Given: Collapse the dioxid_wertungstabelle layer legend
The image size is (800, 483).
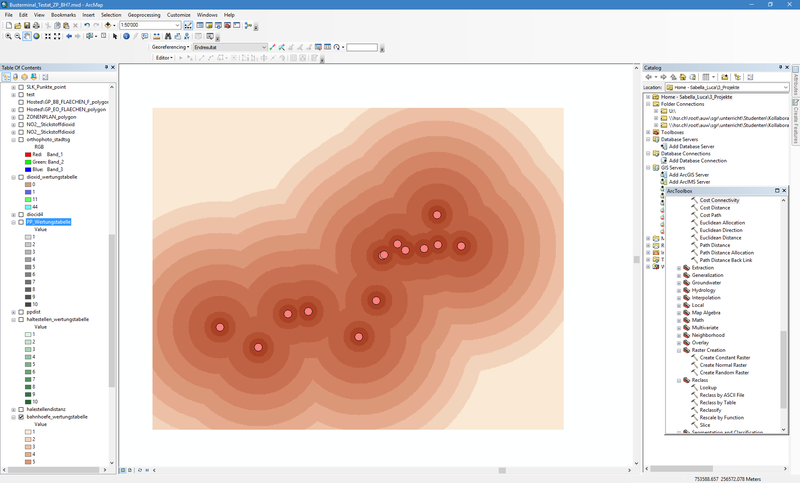Looking at the screenshot, I should pyautogui.click(x=14, y=176).
